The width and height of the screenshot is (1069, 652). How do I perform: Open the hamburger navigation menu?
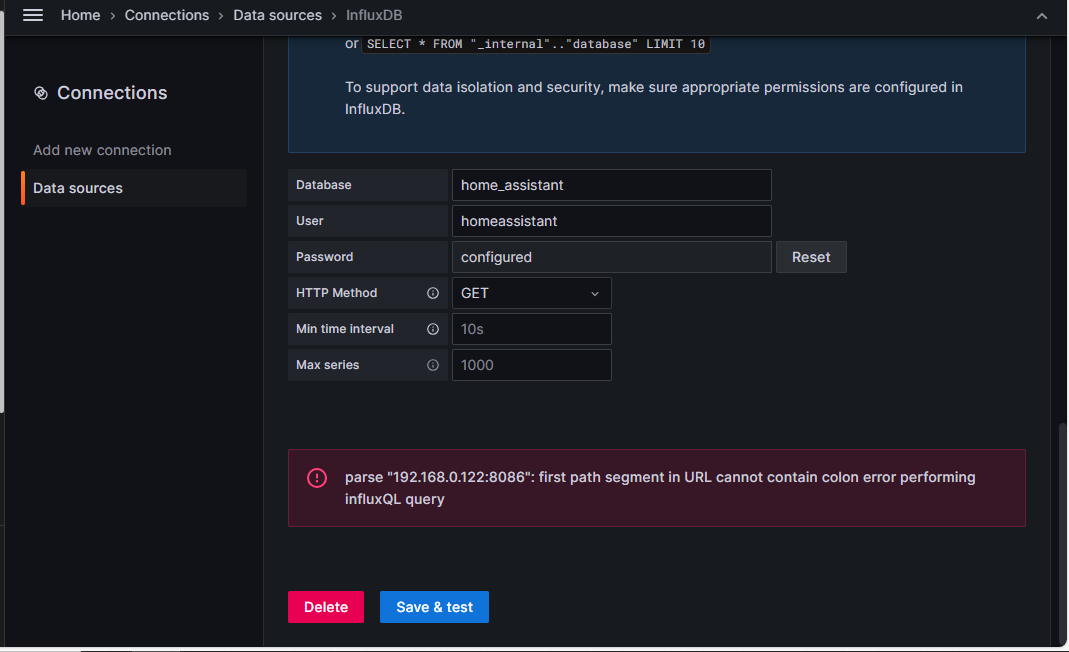click(x=33, y=15)
